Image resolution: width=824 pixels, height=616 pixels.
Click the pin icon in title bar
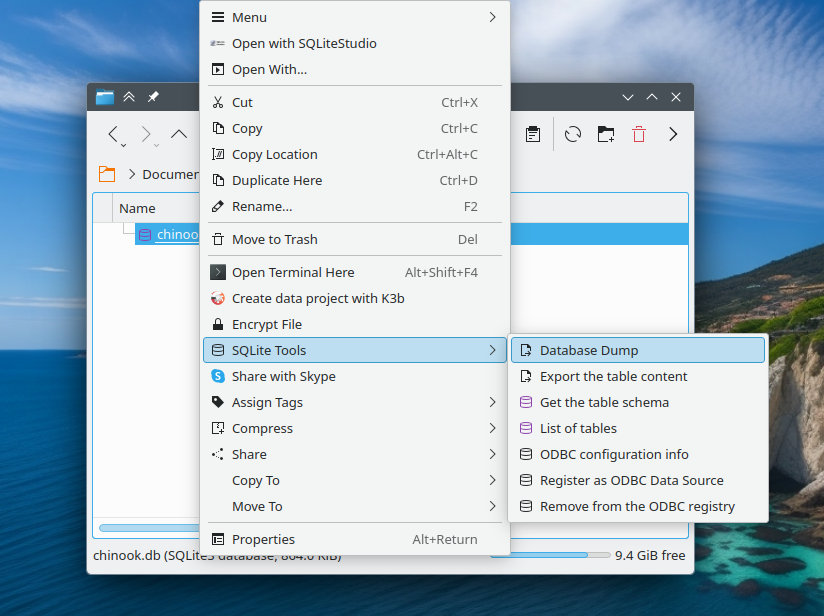[x=153, y=97]
